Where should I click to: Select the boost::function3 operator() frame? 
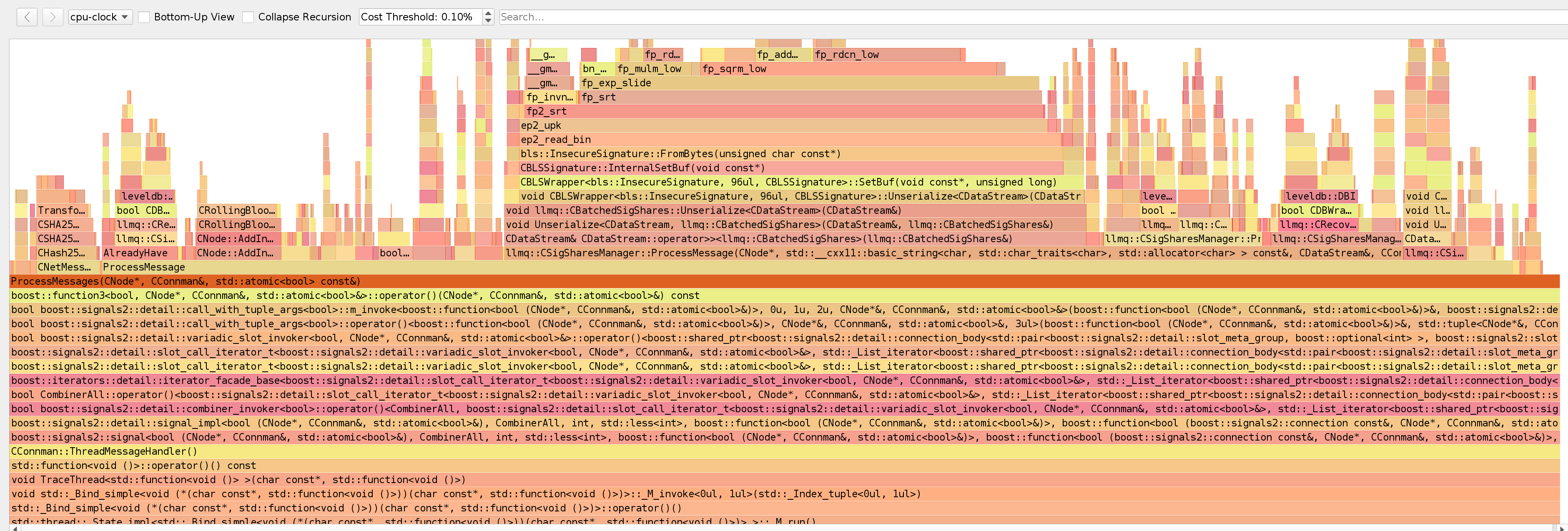click(x=785, y=295)
